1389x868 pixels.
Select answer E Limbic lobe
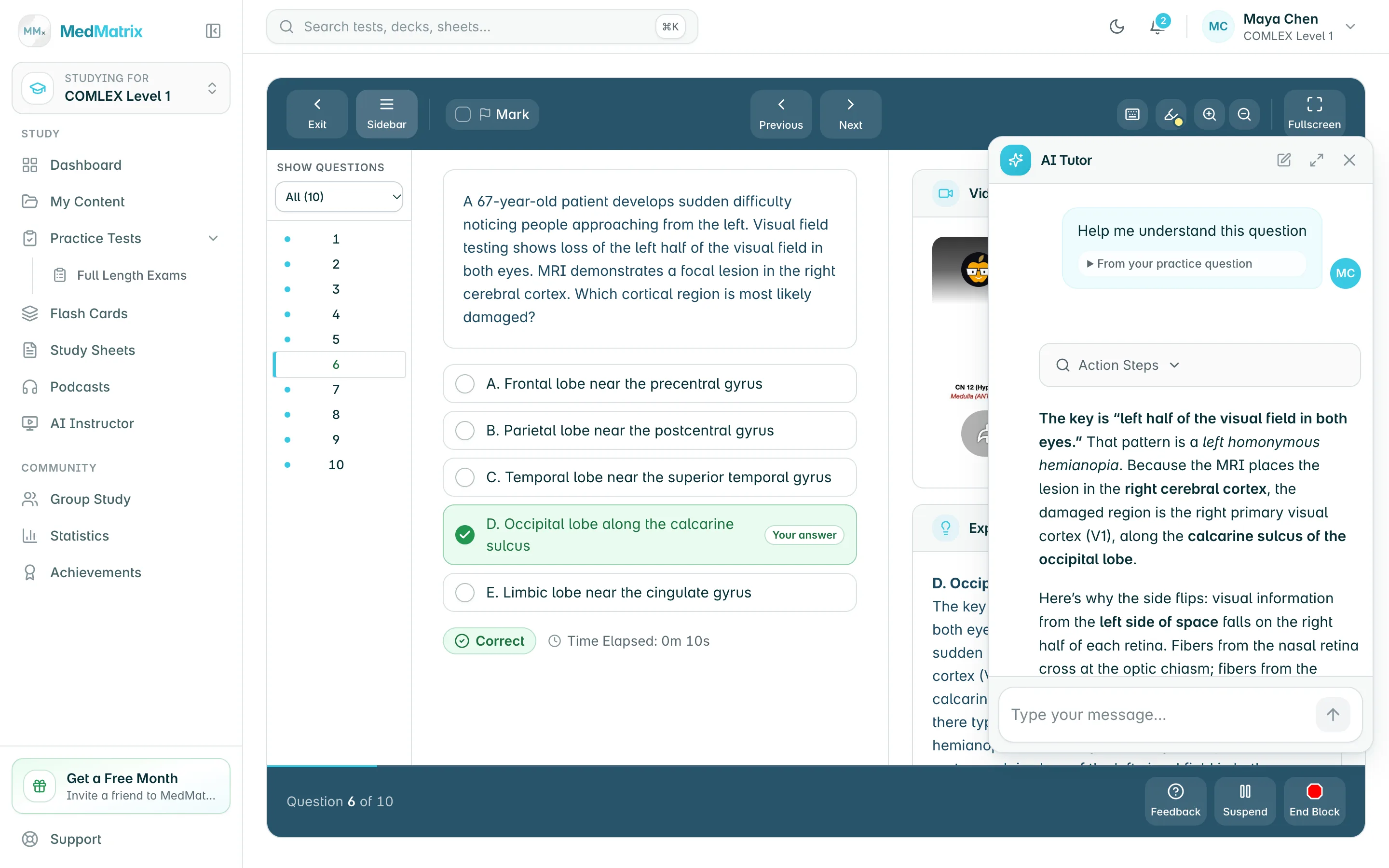[x=649, y=593]
